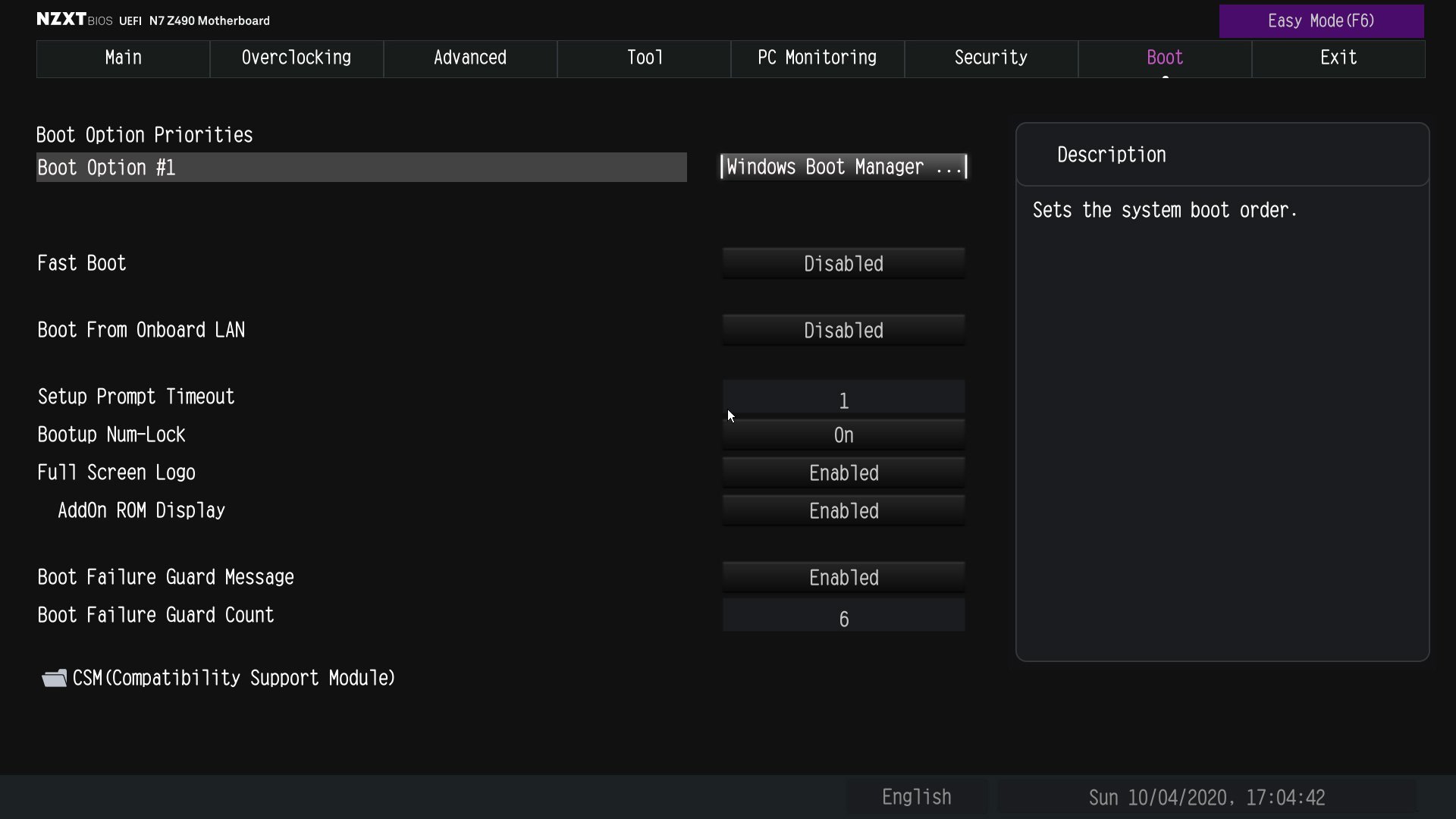The width and height of the screenshot is (1456, 819).
Task: Select the Tool tab
Action: click(644, 58)
